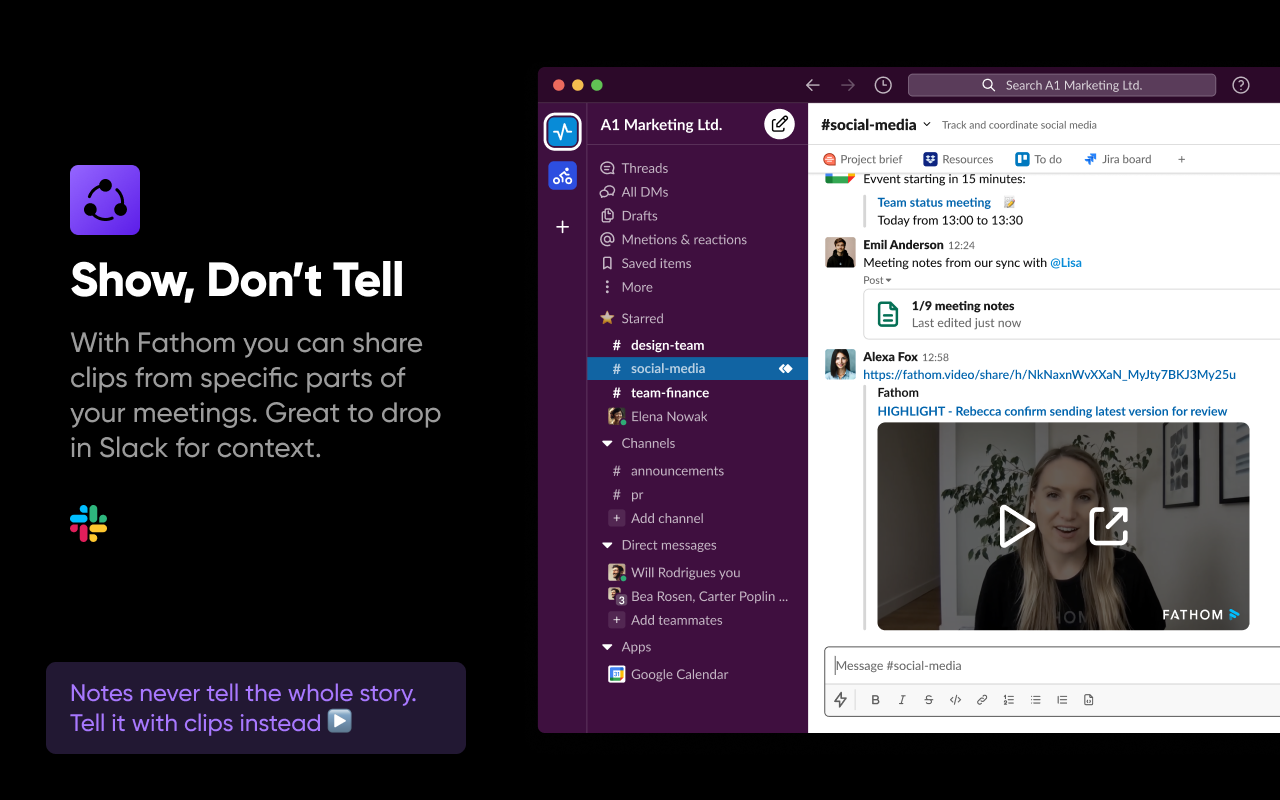Open the Jira board bookmark
1280x800 pixels.
pyautogui.click(x=1117, y=159)
